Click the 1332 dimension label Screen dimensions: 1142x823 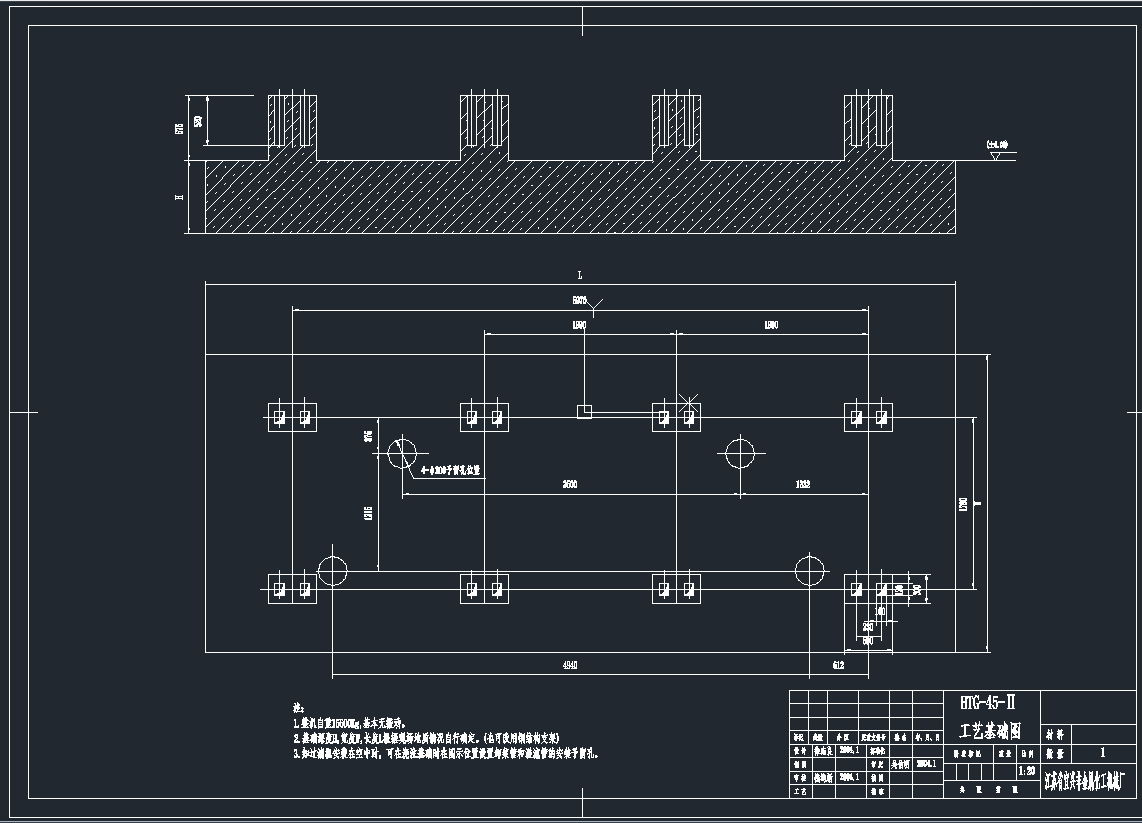(803, 484)
